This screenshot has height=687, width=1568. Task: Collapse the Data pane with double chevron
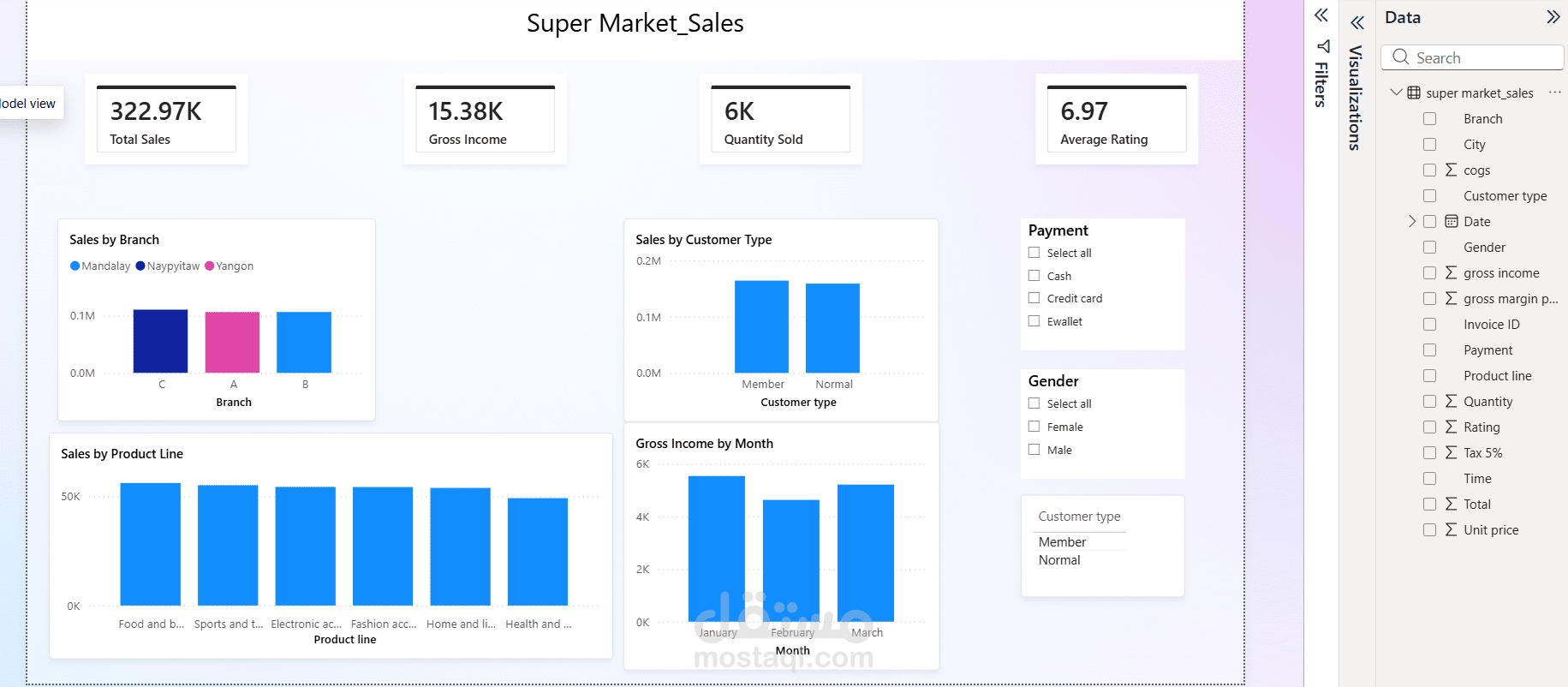1553,17
